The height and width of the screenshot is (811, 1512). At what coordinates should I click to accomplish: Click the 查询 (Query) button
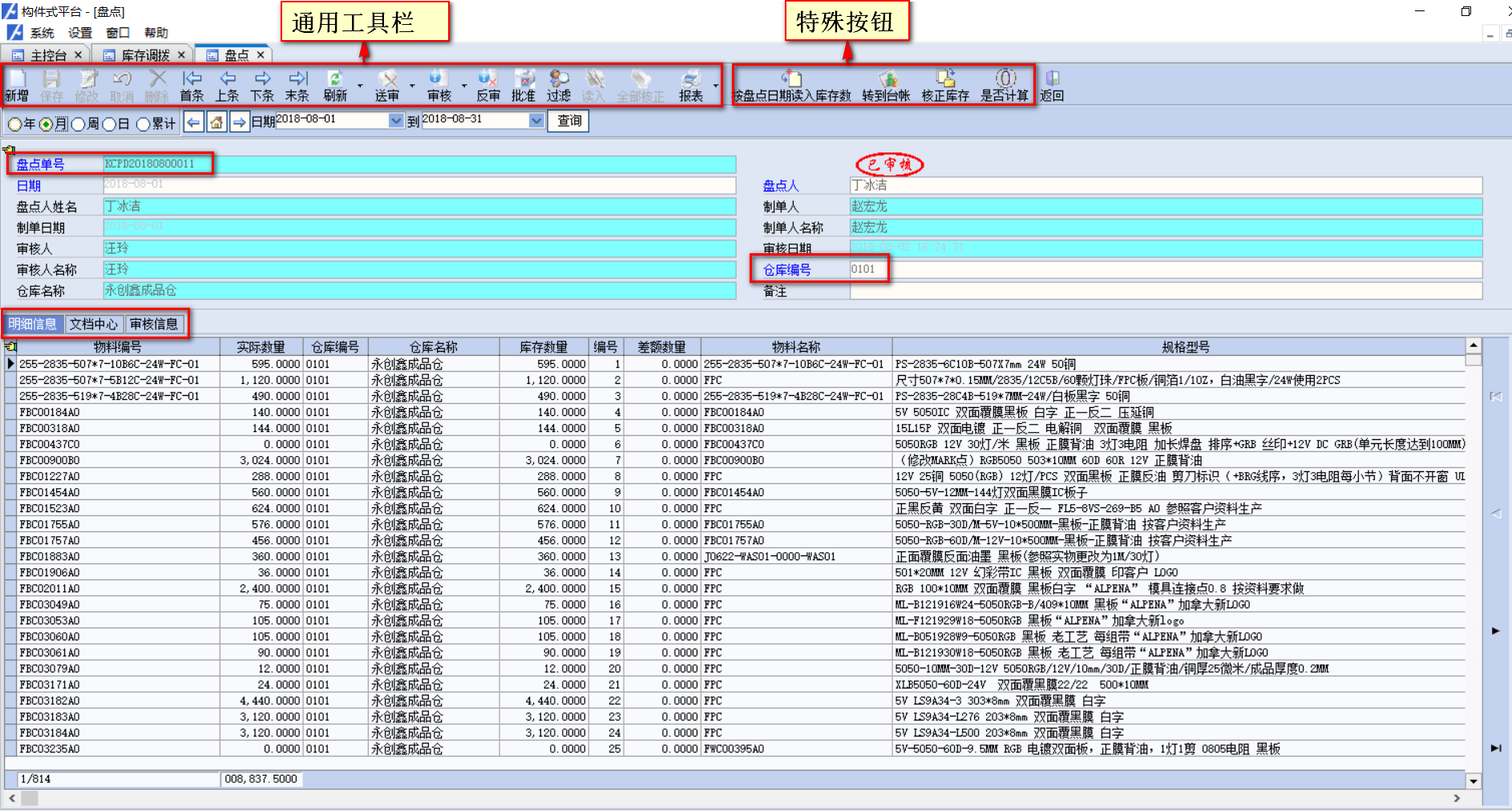(x=569, y=121)
